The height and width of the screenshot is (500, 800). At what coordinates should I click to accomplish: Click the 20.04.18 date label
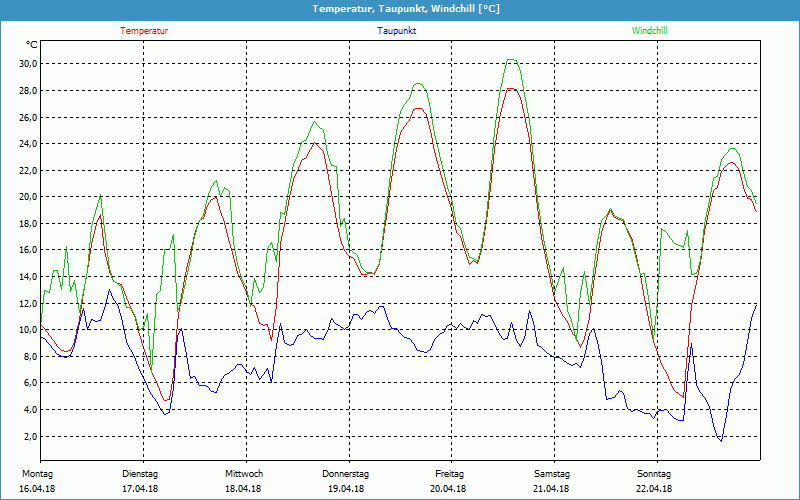[448, 489]
